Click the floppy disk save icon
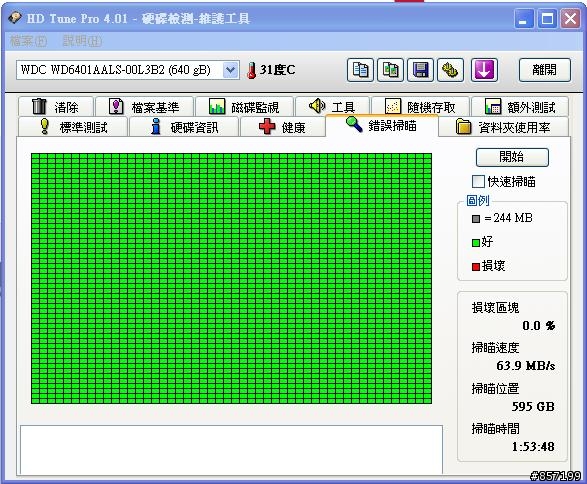Viewport: 587px width, 484px height. click(420, 70)
